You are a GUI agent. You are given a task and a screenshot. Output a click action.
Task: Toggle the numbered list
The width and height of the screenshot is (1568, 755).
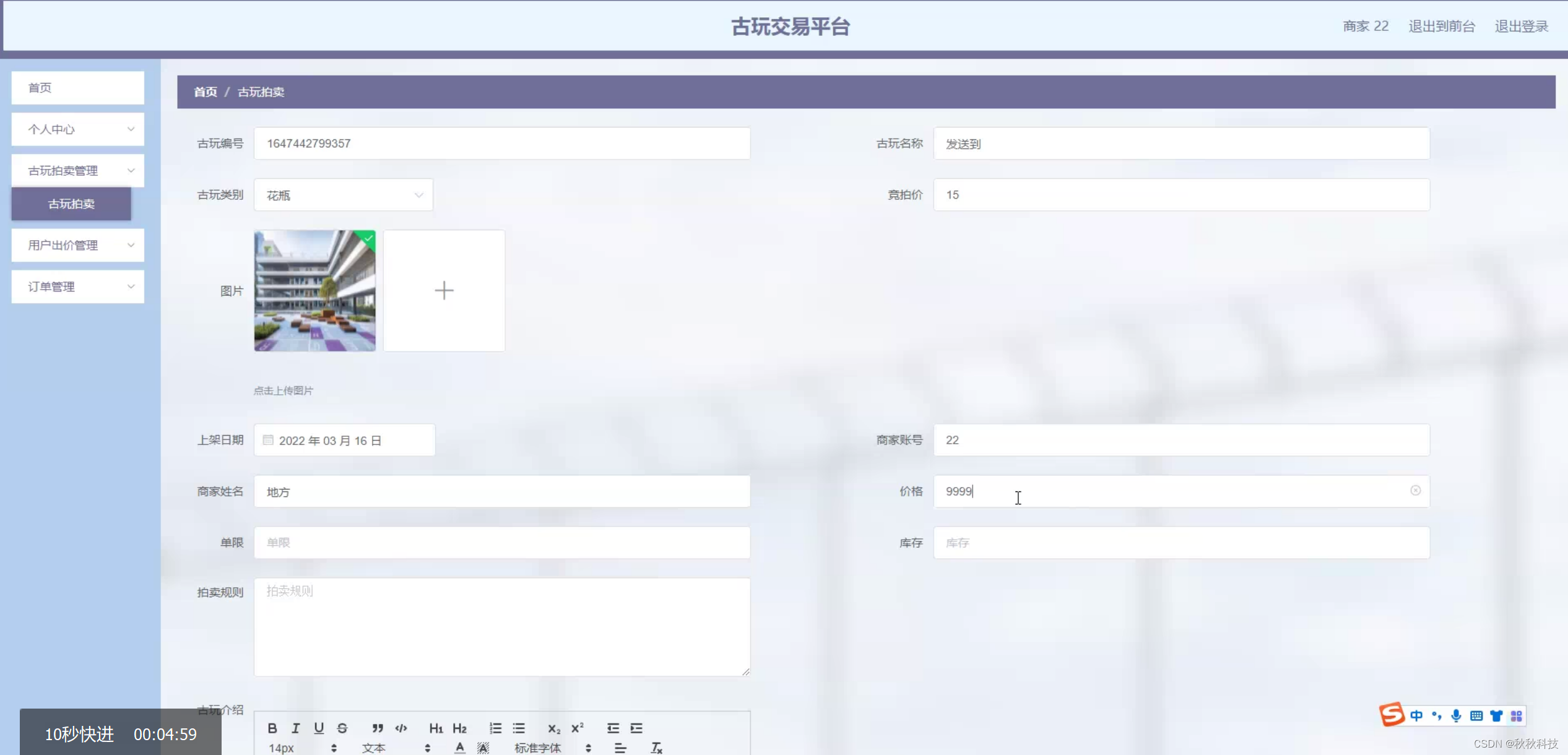point(495,728)
